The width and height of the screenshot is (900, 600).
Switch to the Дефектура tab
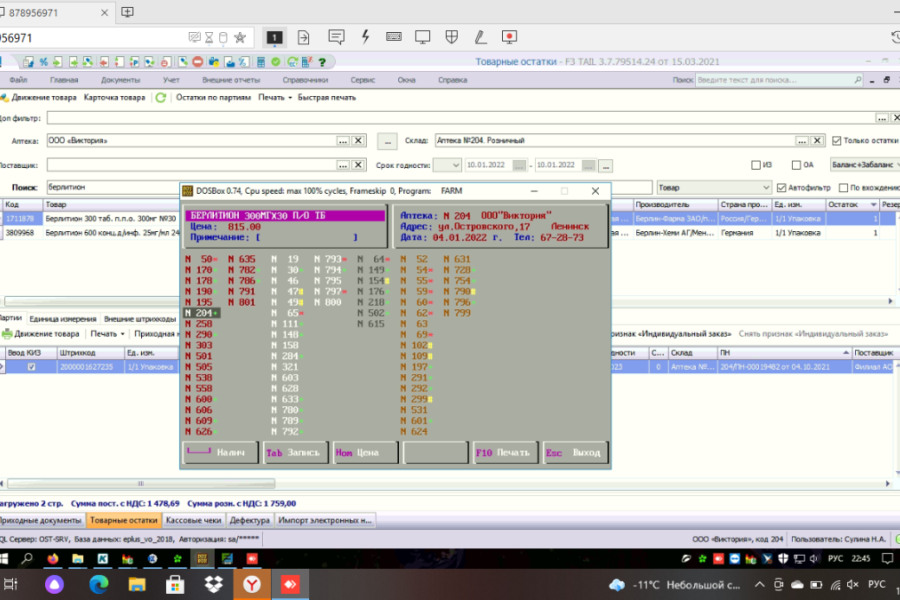(250, 521)
